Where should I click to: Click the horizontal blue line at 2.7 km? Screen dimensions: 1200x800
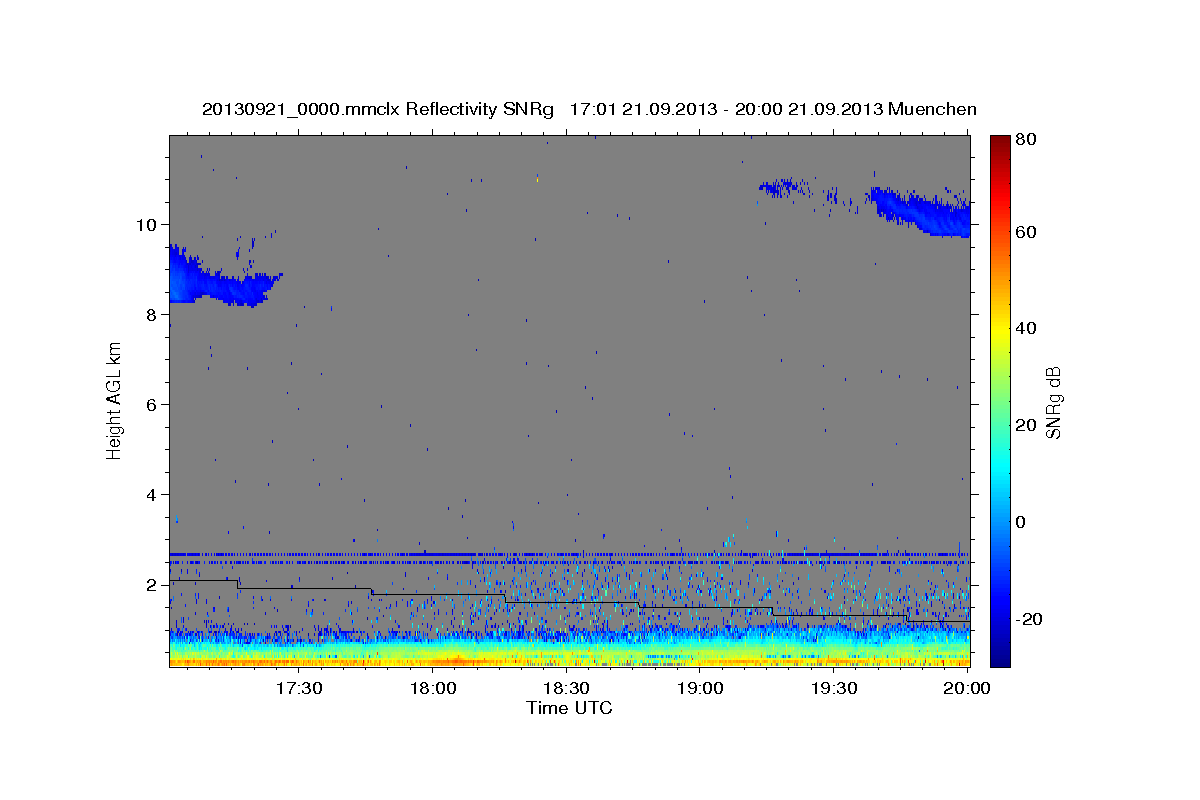click(569, 554)
